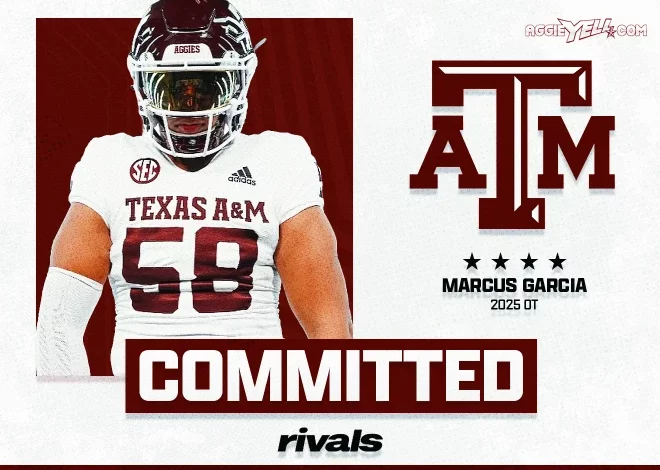Click the adidas logo on the jersey
Image resolution: width=660 pixels, height=470 pixels.
(242, 176)
